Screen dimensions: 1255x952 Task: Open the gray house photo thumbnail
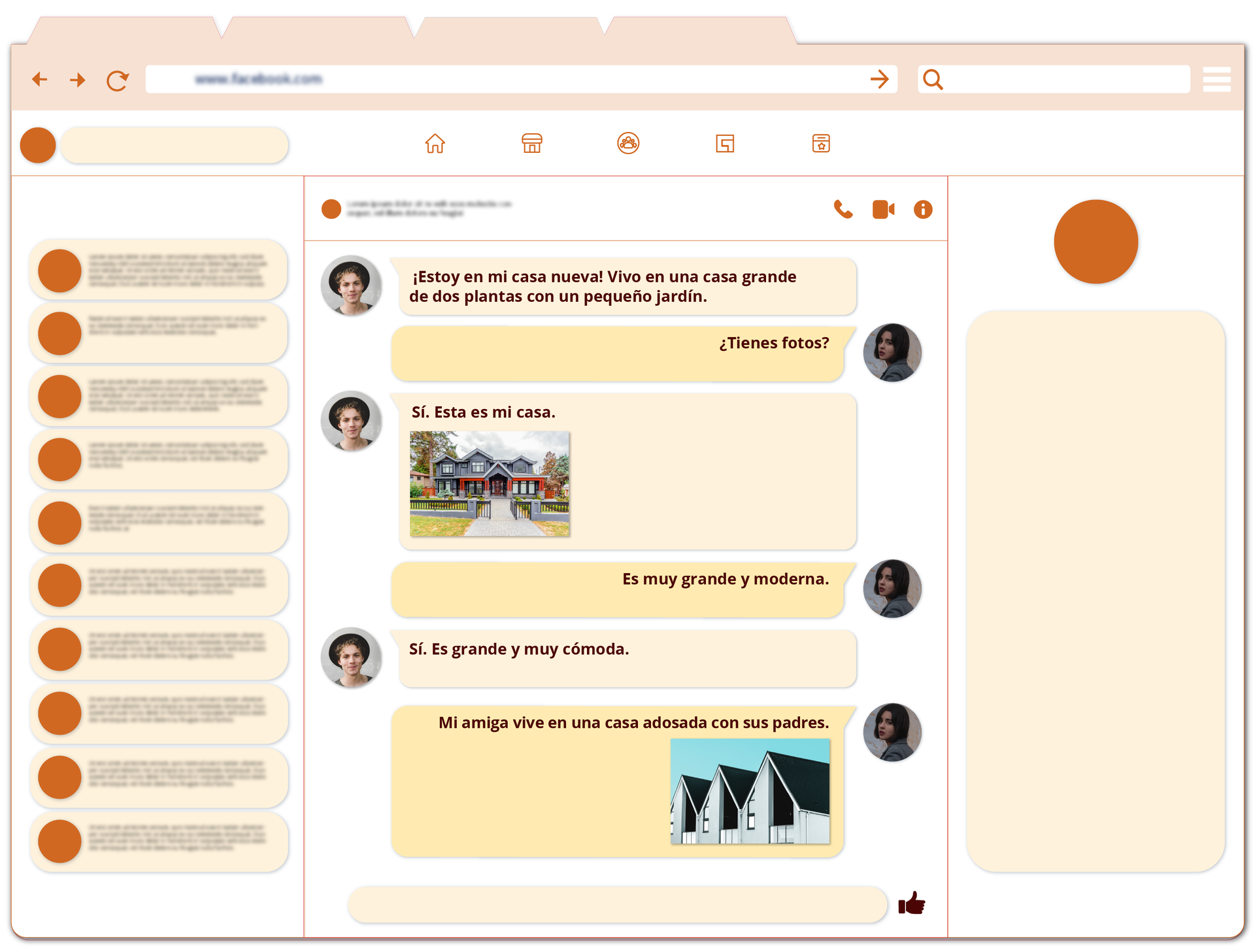click(x=490, y=484)
